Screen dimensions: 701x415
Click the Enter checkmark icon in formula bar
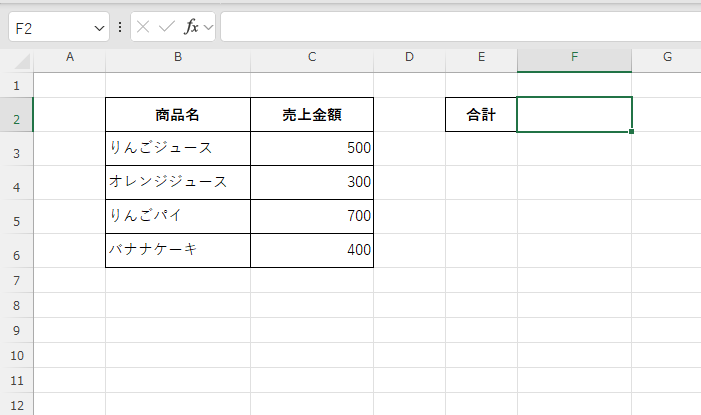tap(167, 27)
